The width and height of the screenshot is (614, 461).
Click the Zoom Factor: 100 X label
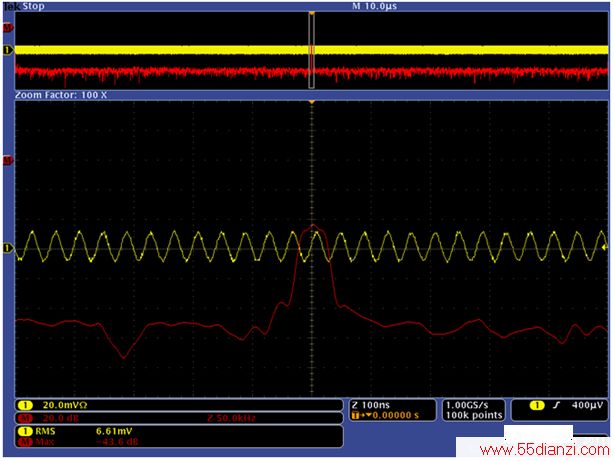point(61,95)
